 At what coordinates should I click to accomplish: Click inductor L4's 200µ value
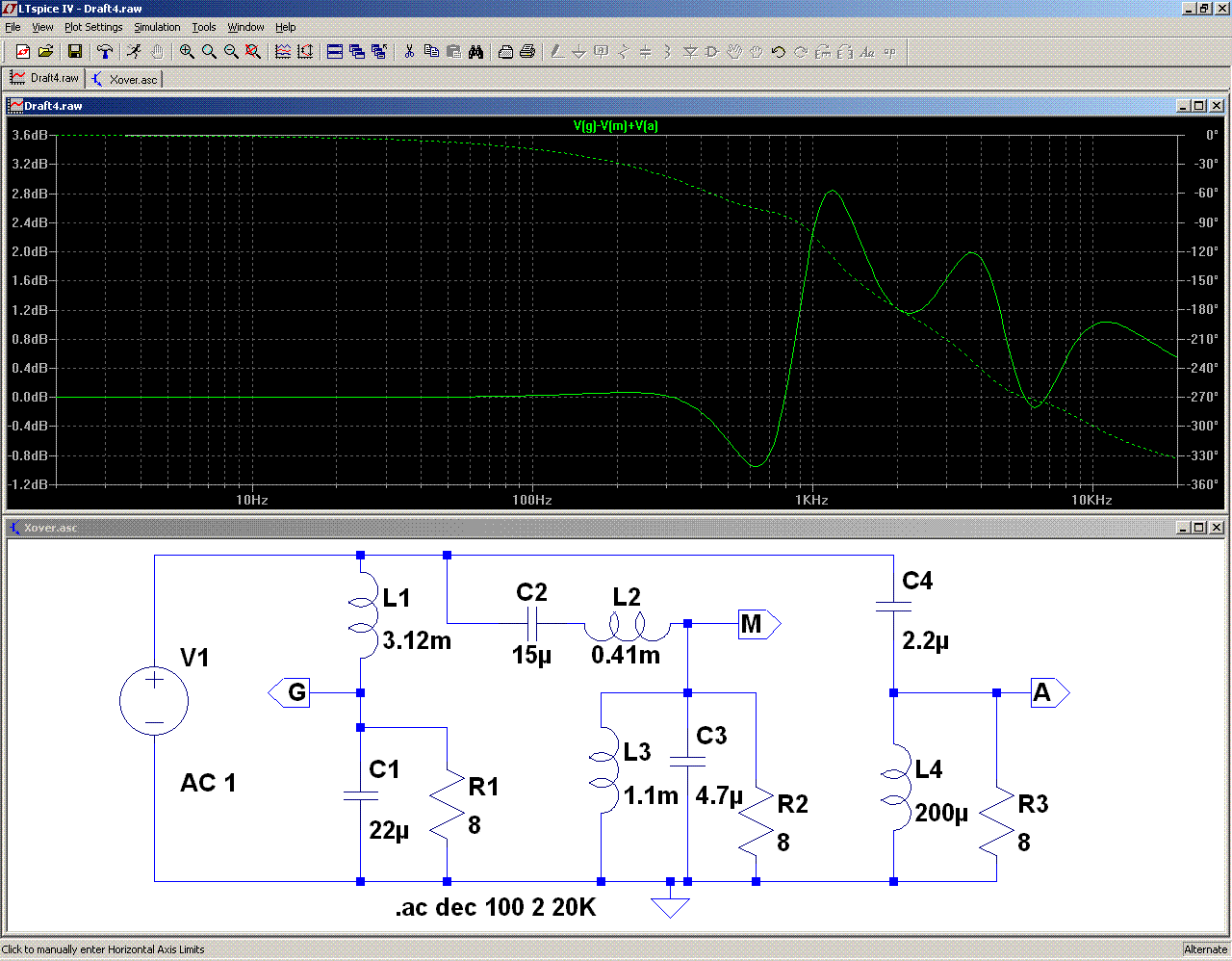pyautogui.click(x=941, y=813)
